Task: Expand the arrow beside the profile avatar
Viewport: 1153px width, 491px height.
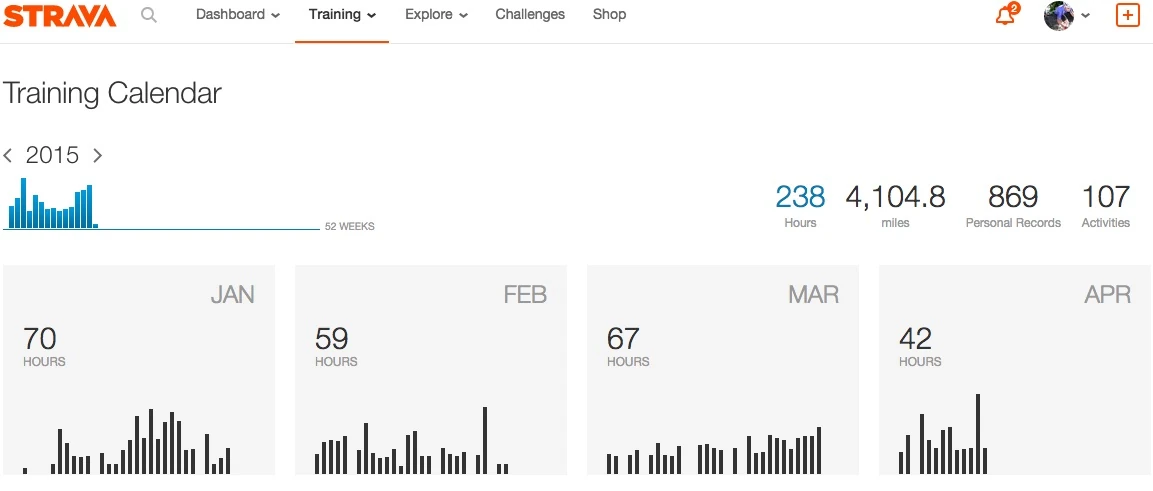Action: point(1086,16)
